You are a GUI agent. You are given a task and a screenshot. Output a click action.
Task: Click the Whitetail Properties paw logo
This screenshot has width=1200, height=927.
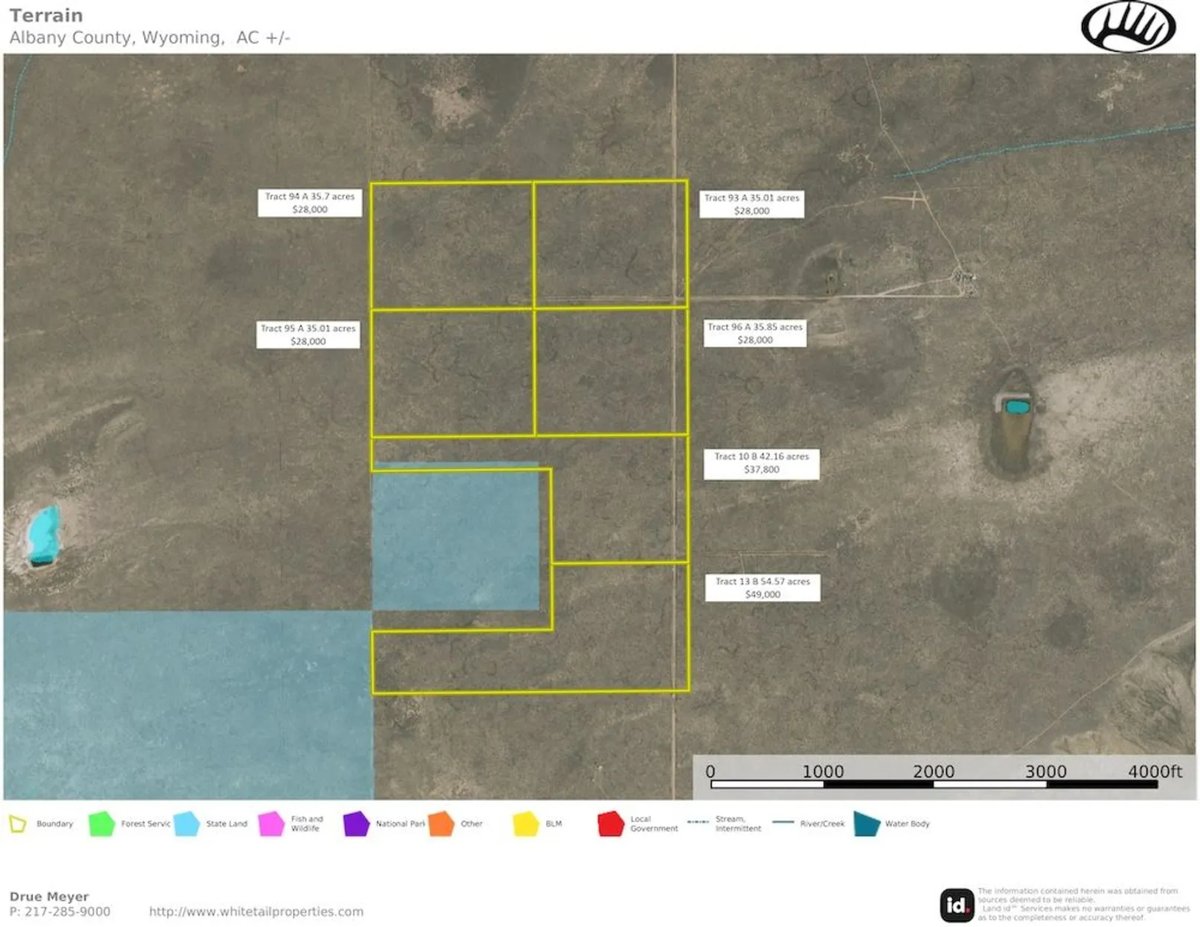pyautogui.click(x=1128, y=27)
